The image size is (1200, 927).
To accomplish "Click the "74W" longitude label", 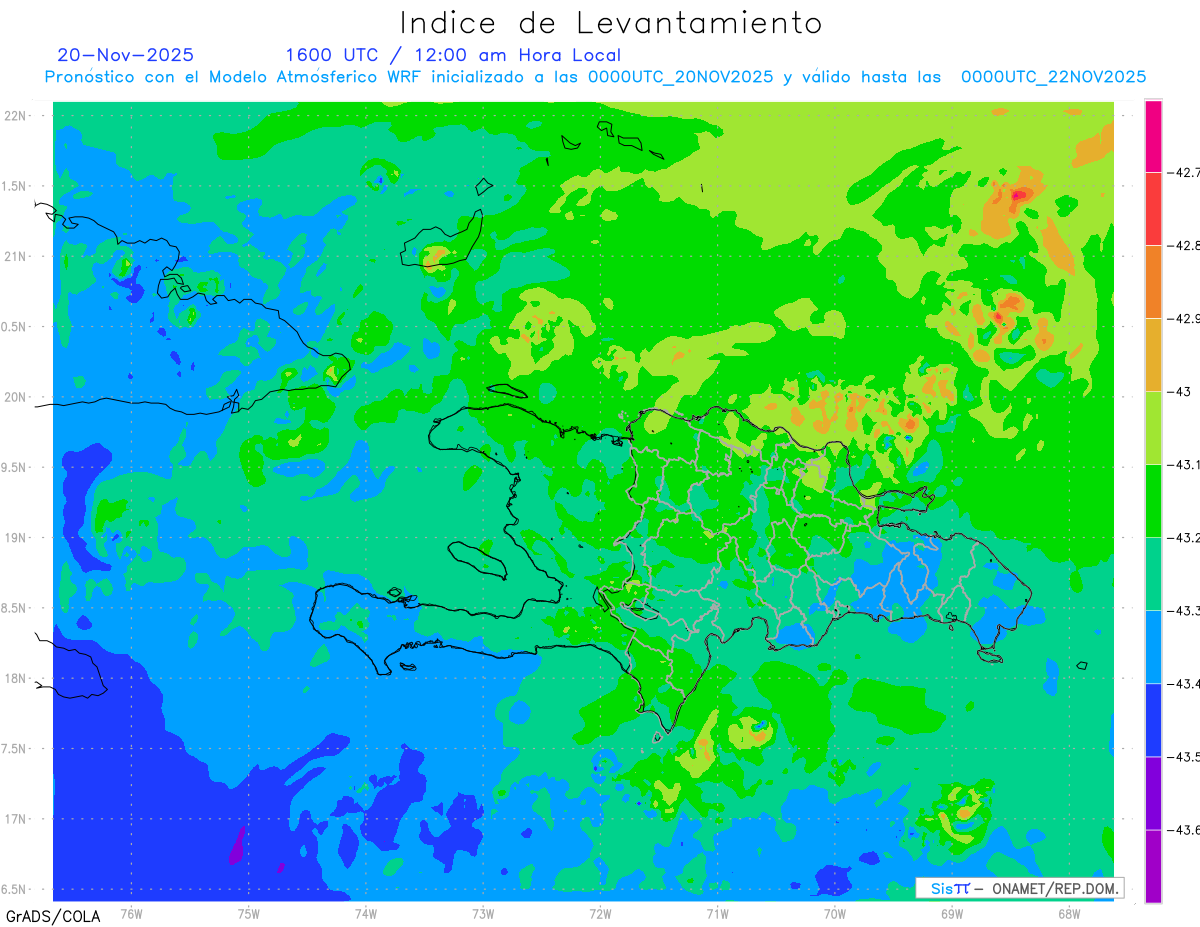I will 365,912.
